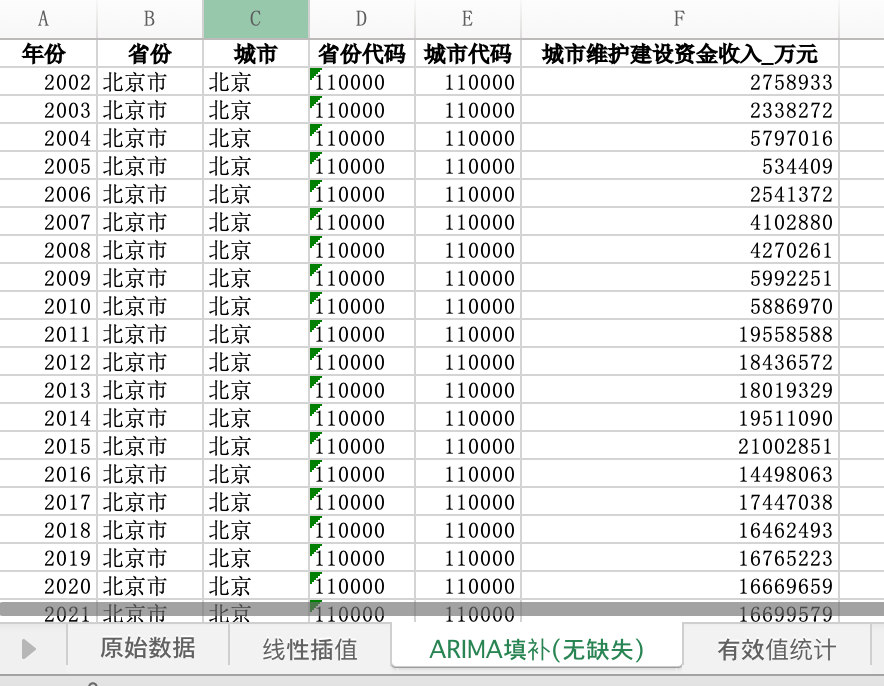The image size is (884, 686).
Task: Click the 城市代码 header cell
Action: pos(468,54)
